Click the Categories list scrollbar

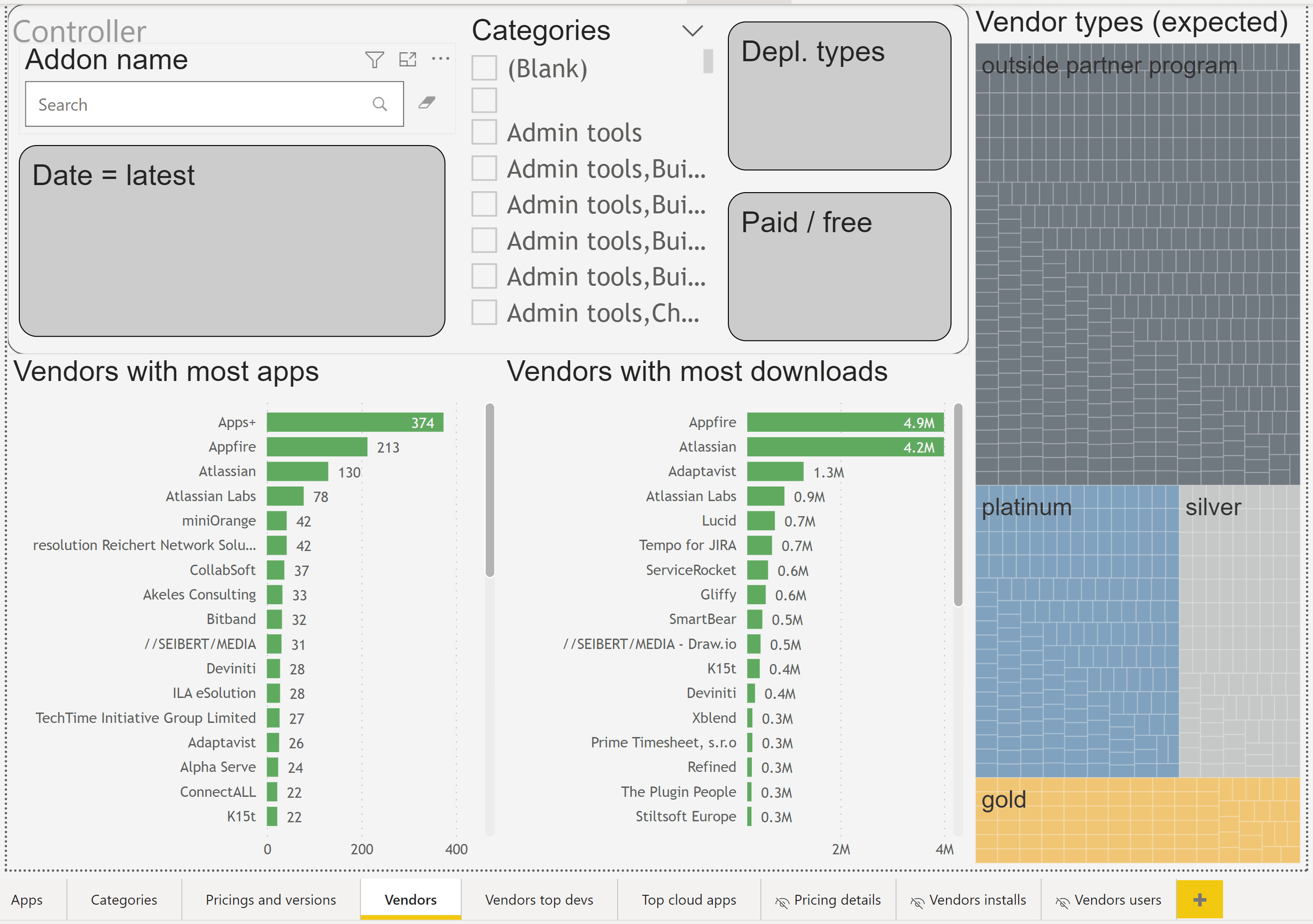708,61
